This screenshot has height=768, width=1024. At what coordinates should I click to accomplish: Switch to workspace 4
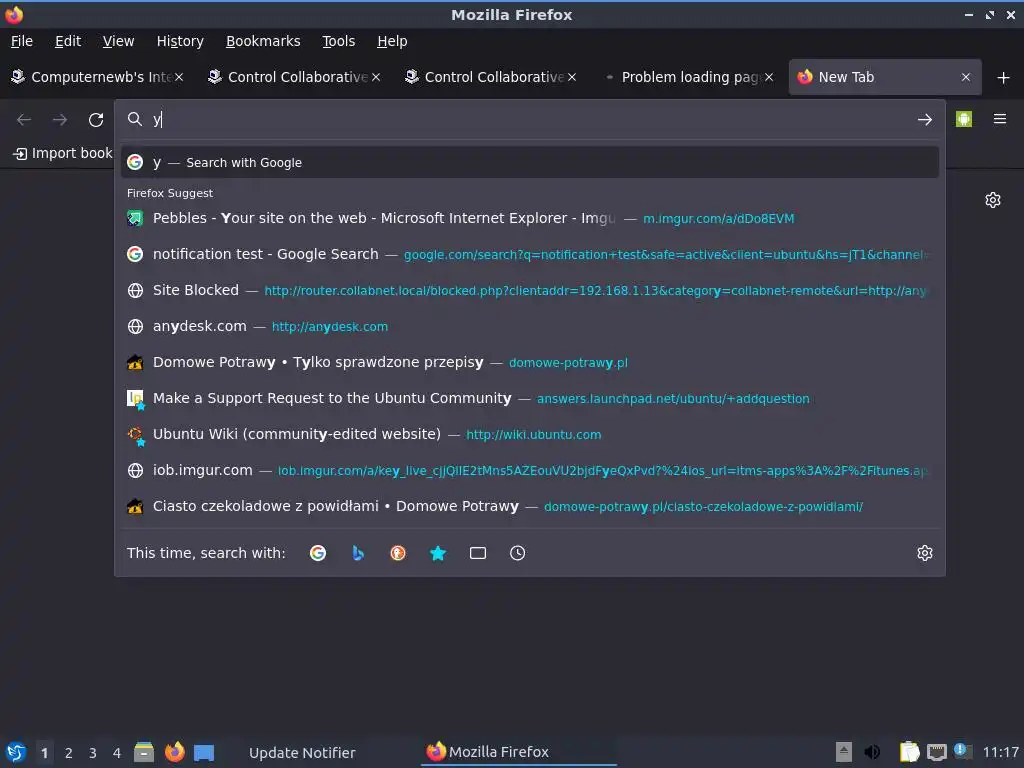[x=117, y=753]
